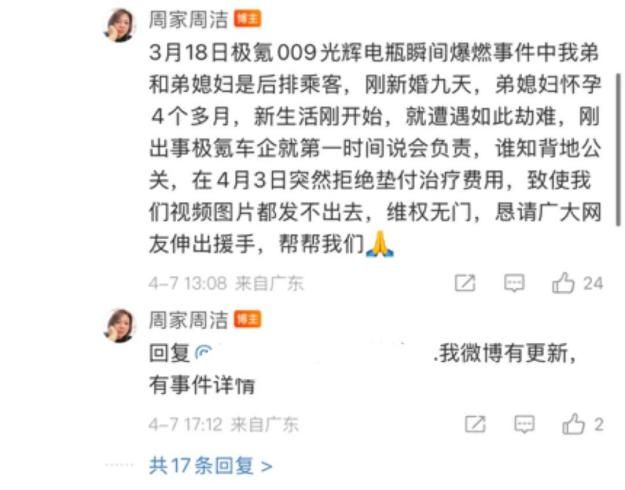Click the 4-7 17:12 来自广东 label
This screenshot has height=490, width=625.
tap(224, 424)
